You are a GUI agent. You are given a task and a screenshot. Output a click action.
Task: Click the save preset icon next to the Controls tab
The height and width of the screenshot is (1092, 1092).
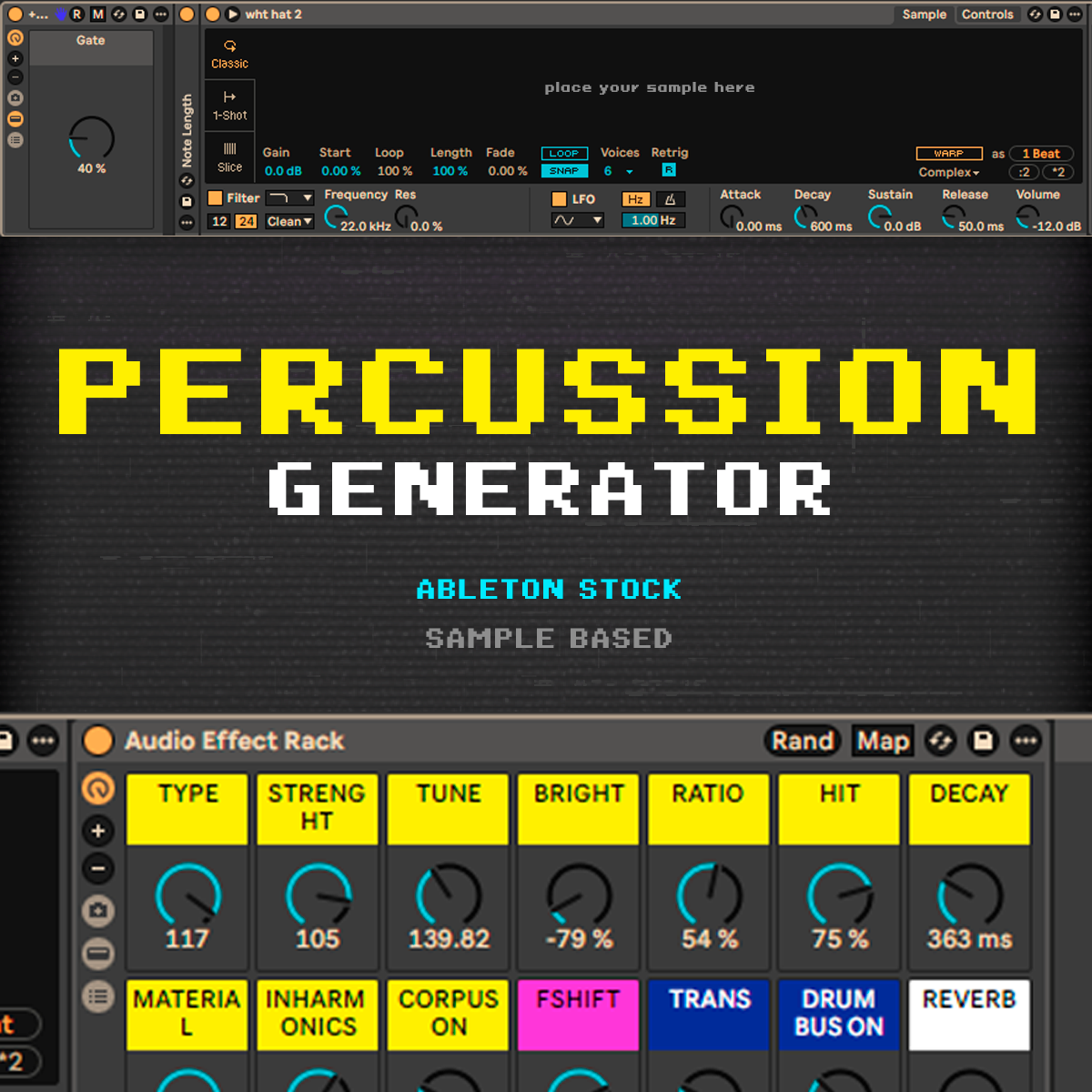[x=1055, y=15]
